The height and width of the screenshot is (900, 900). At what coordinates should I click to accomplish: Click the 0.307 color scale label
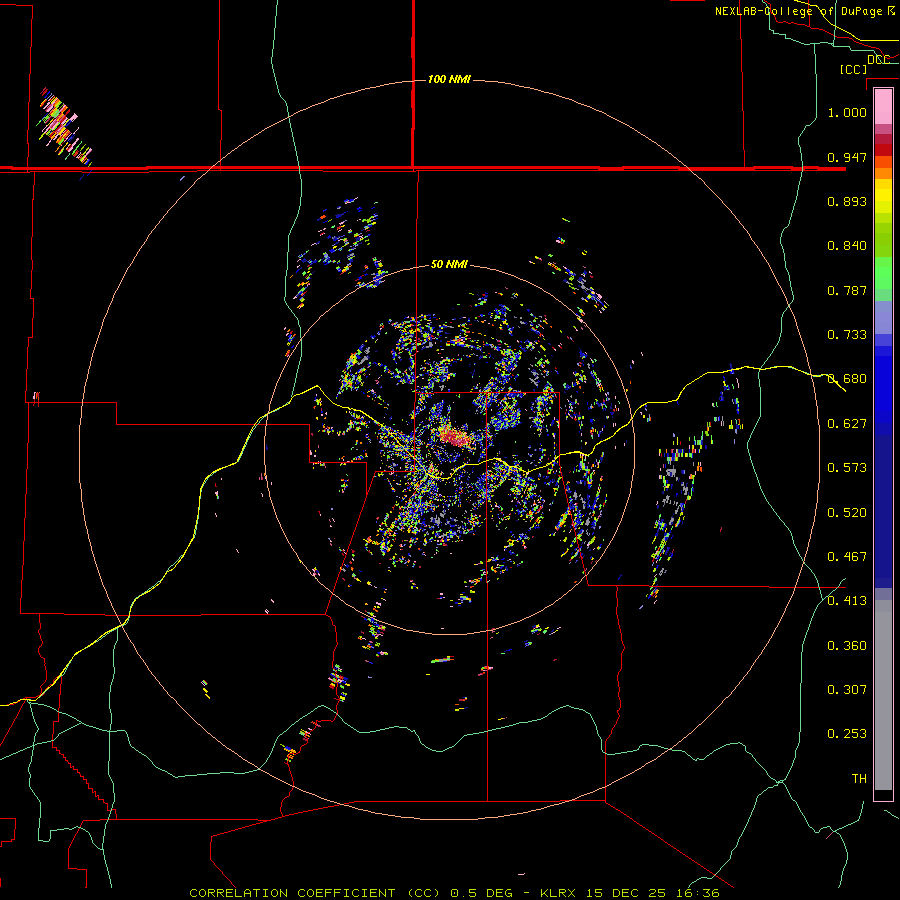847,690
